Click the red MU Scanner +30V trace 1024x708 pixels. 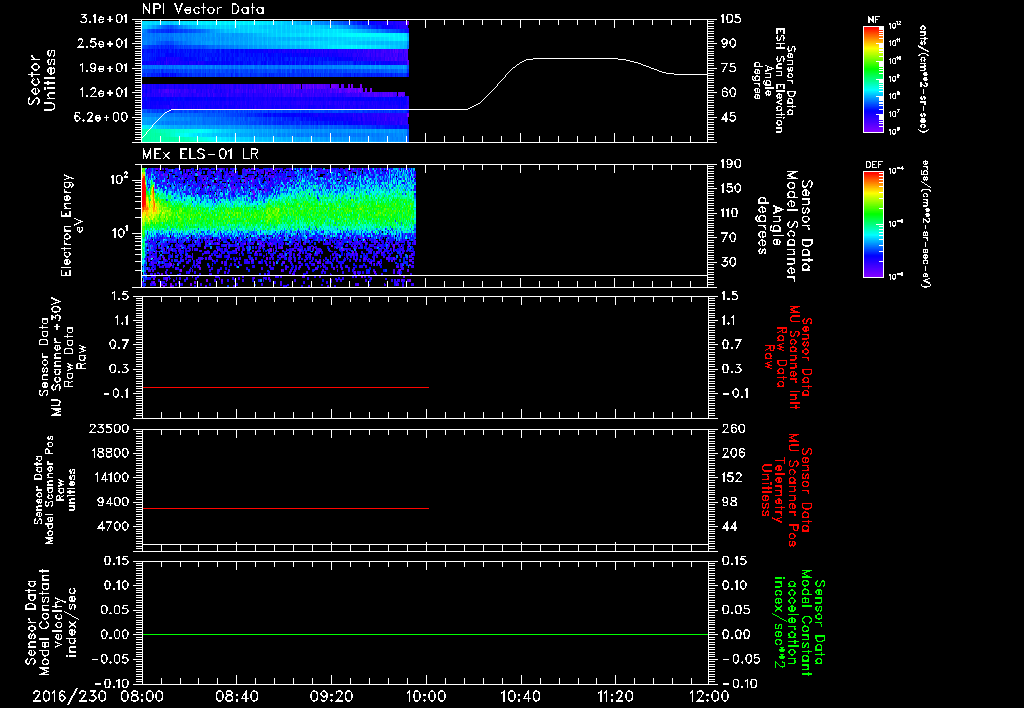(285, 387)
